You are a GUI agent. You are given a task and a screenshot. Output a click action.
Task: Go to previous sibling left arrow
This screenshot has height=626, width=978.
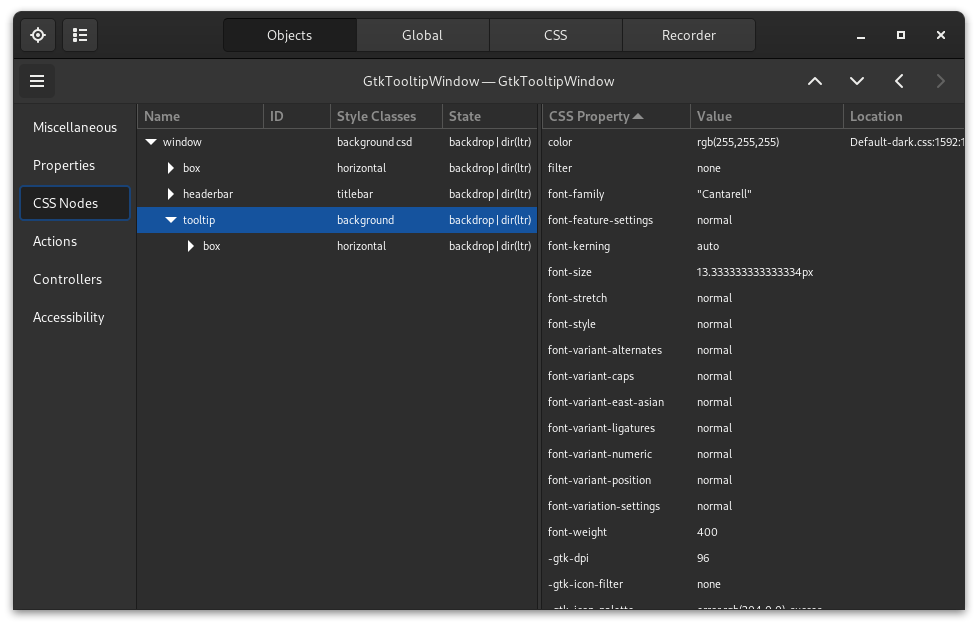coord(899,81)
